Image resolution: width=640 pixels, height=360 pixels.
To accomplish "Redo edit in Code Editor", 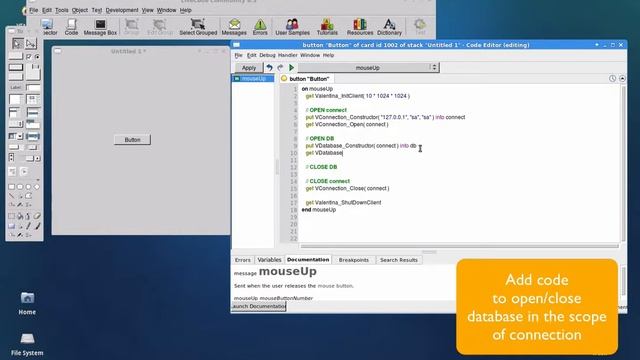I will (x=280, y=67).
